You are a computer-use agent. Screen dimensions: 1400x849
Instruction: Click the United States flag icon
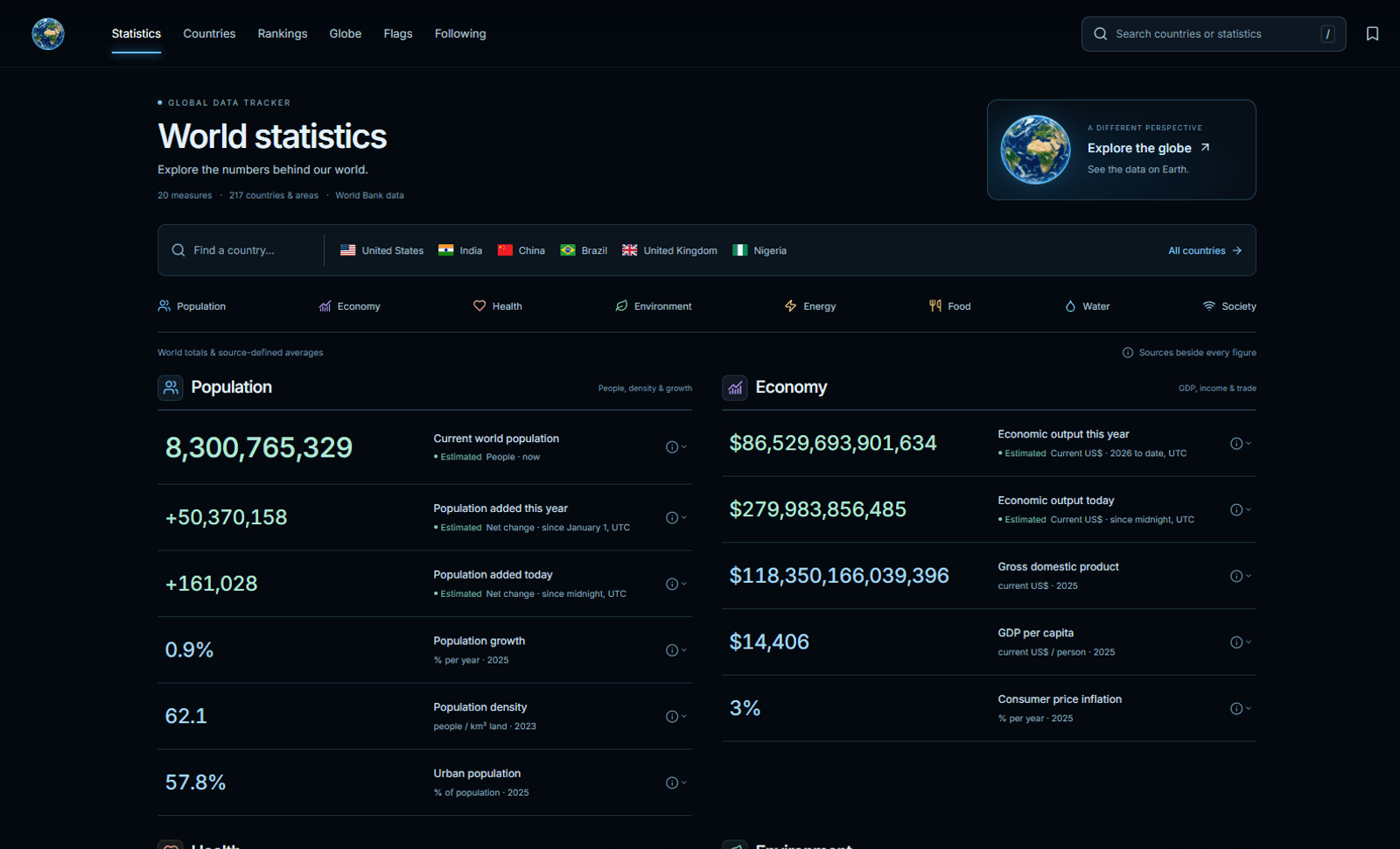coord(348,250)
